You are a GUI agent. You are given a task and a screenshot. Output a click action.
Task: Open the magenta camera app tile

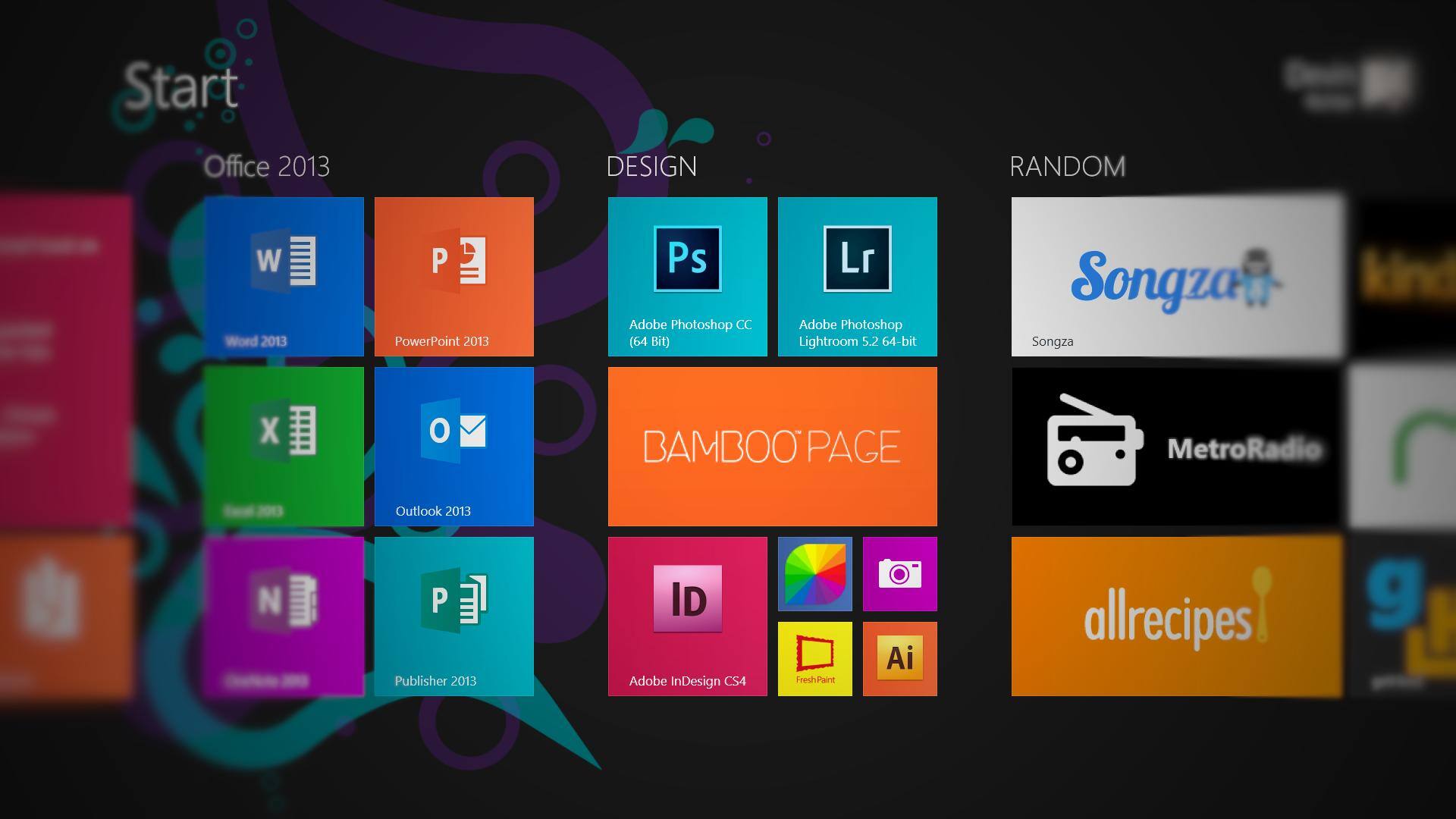coord(899,574)
